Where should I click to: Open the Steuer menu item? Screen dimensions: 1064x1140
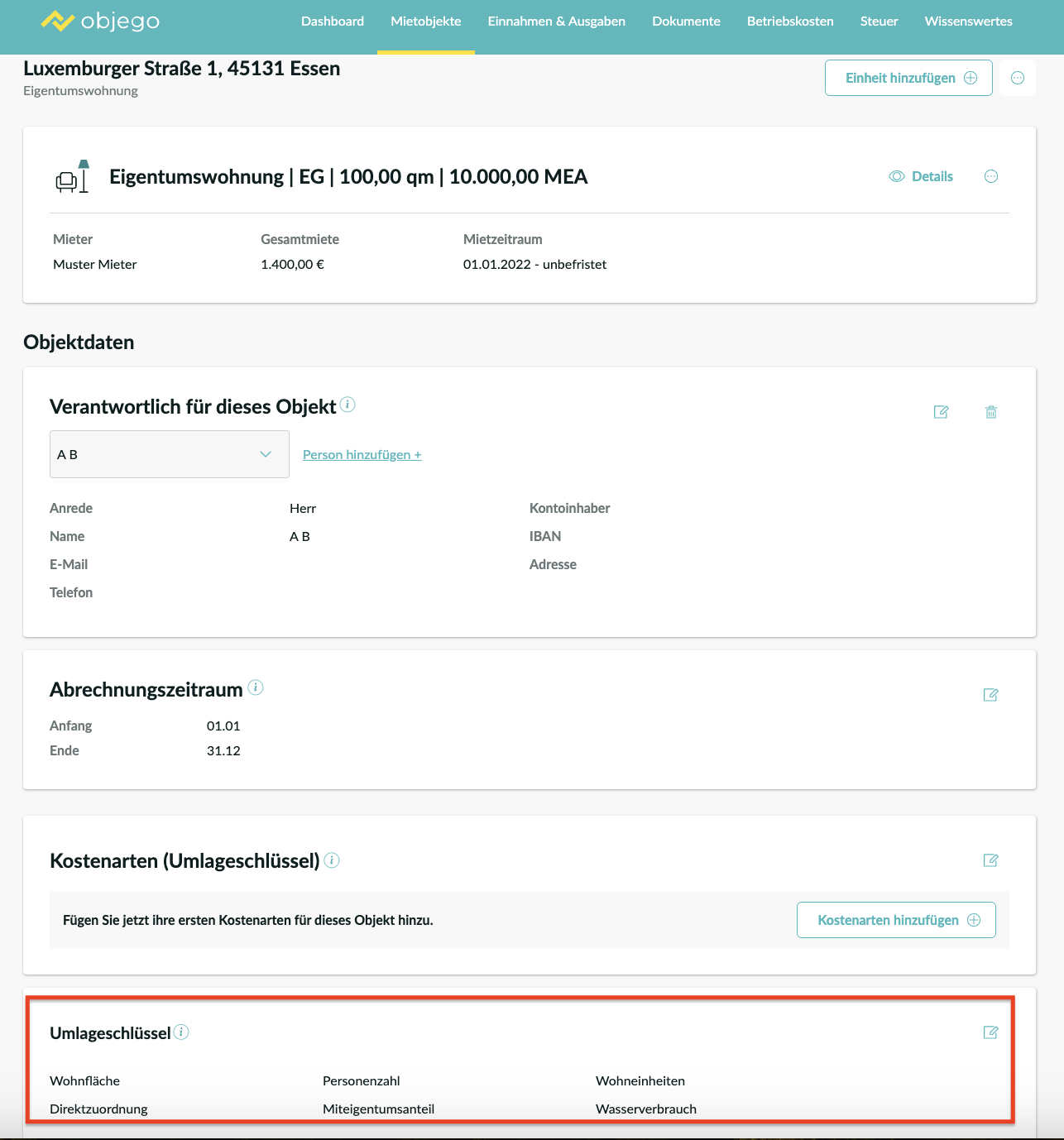879,22
